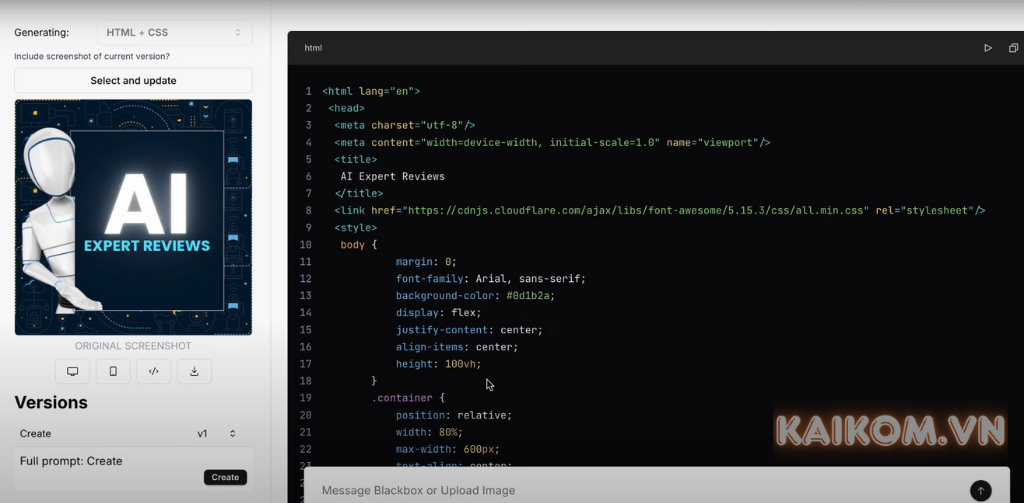Click the justify-content: center line
The height and width of the screenshot is (503, 1024).
pyautogui.click(x=470, y=330)
